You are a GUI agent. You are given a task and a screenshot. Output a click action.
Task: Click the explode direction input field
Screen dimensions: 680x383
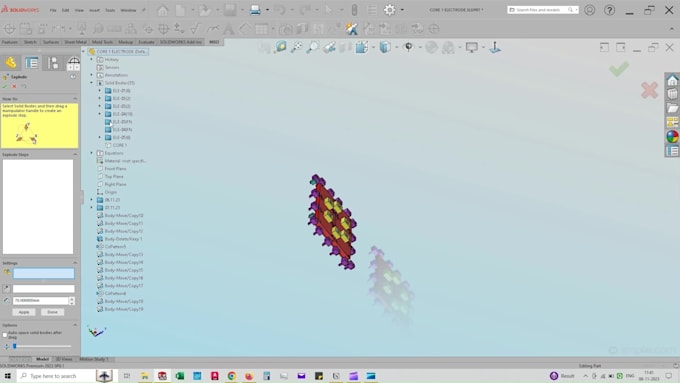(x=43, y=289)
